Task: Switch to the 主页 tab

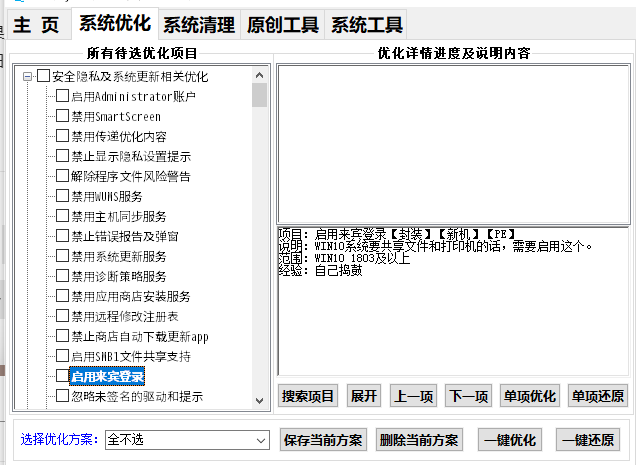Action: pos(36,24)
